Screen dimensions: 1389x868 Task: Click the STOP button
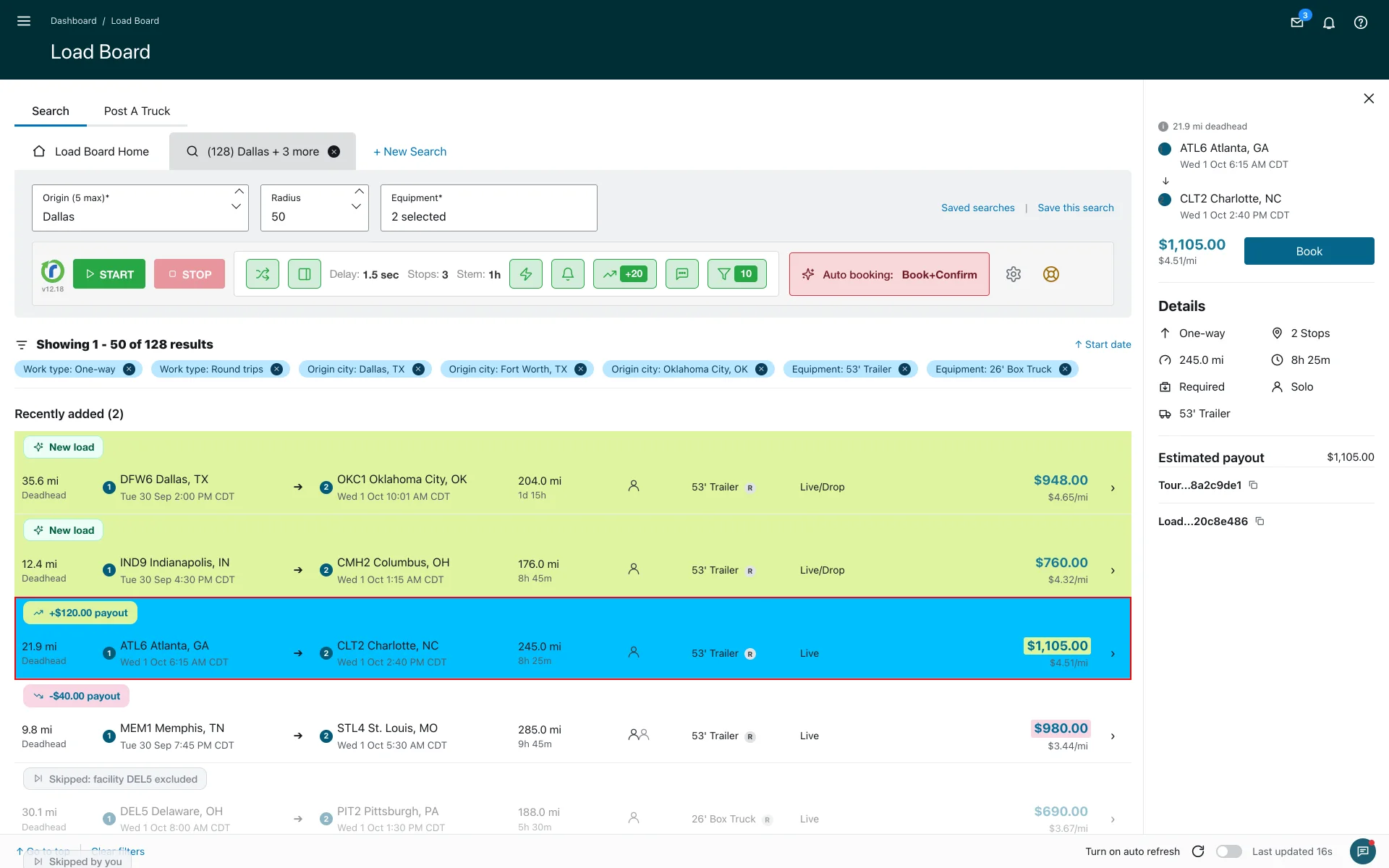coord(190,274)
